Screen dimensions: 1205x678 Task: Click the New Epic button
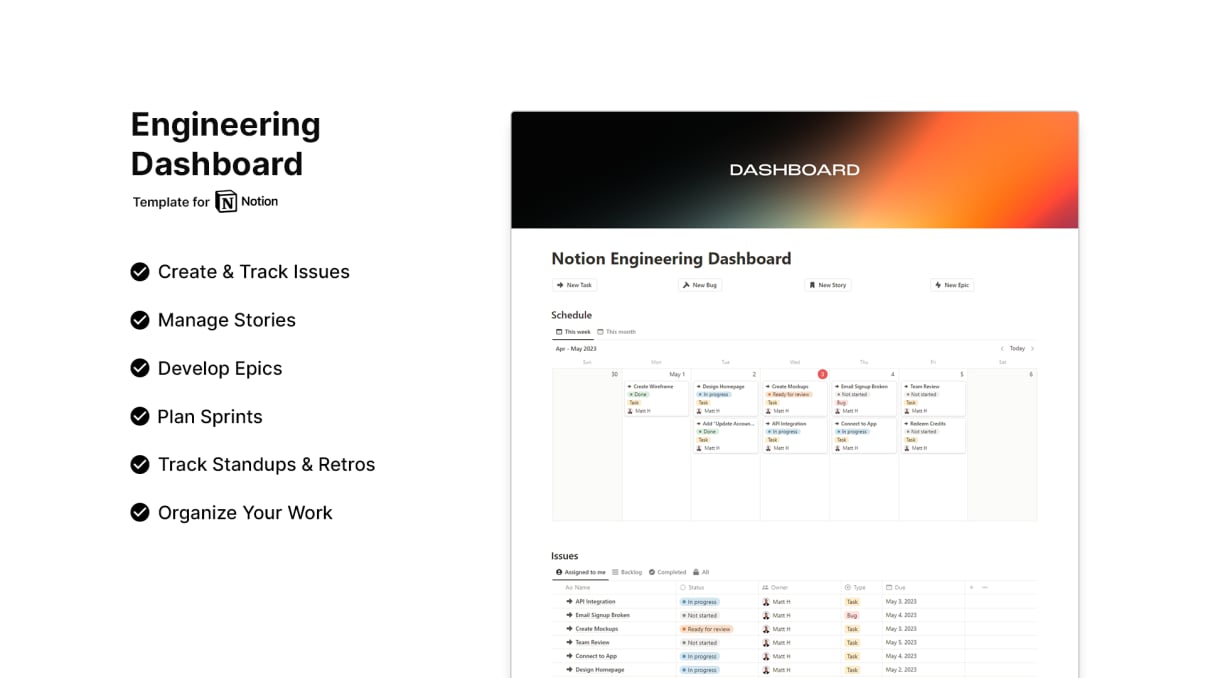click(x=952, y=285)
